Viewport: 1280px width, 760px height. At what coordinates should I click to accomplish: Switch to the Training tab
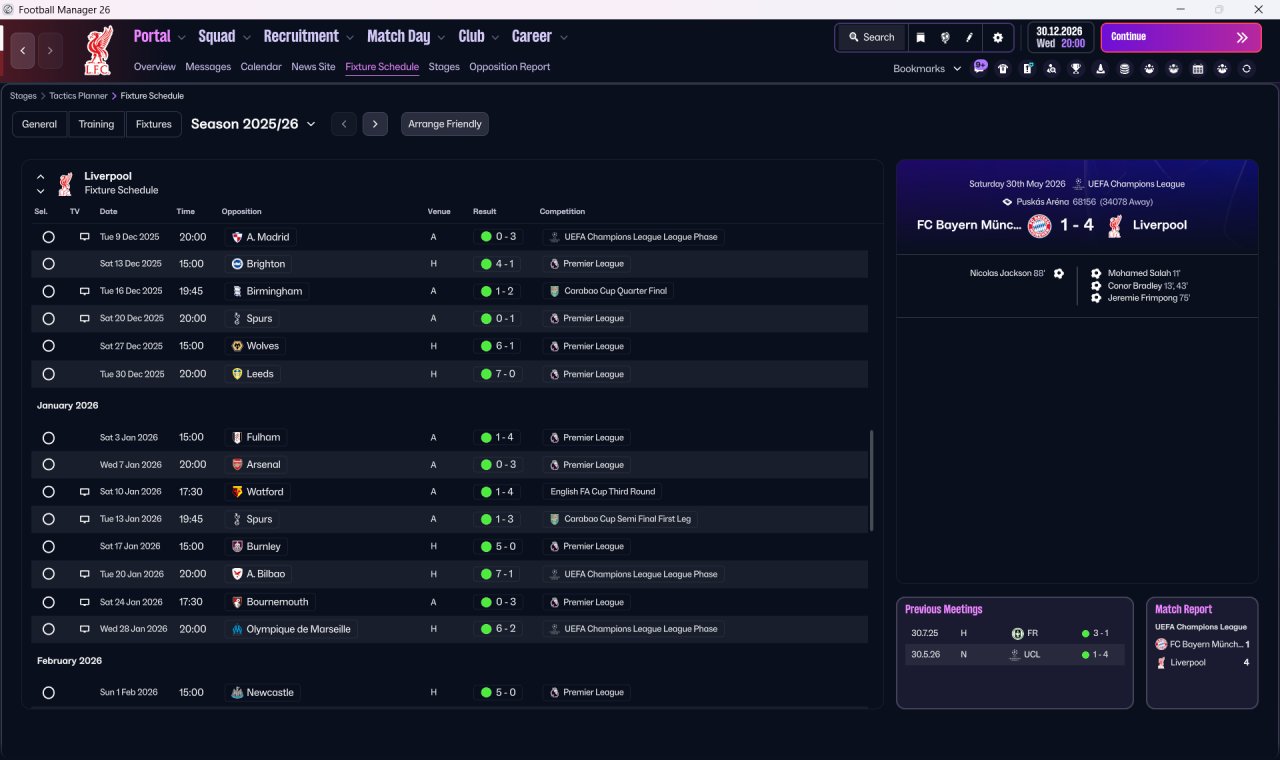(96, 124)
